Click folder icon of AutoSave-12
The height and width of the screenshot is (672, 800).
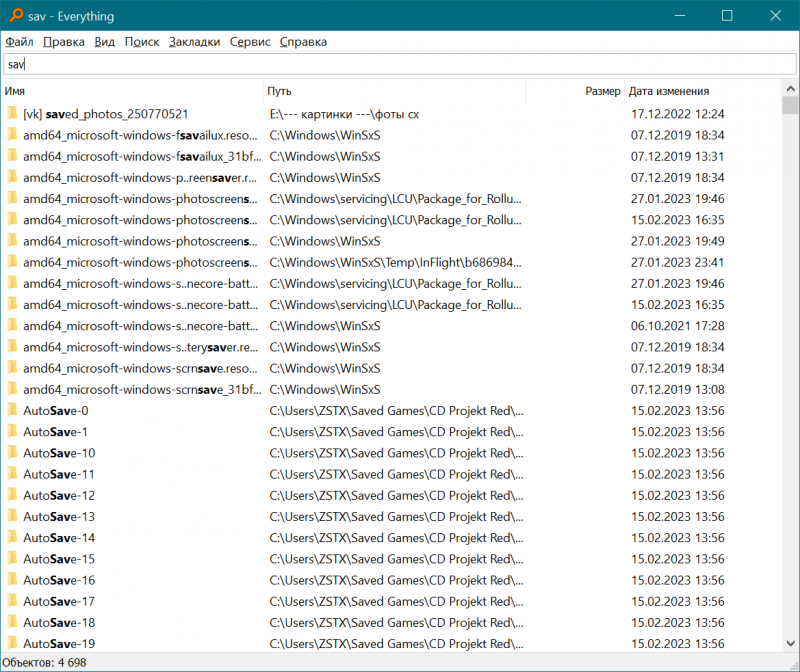click(x=13, y=495)
